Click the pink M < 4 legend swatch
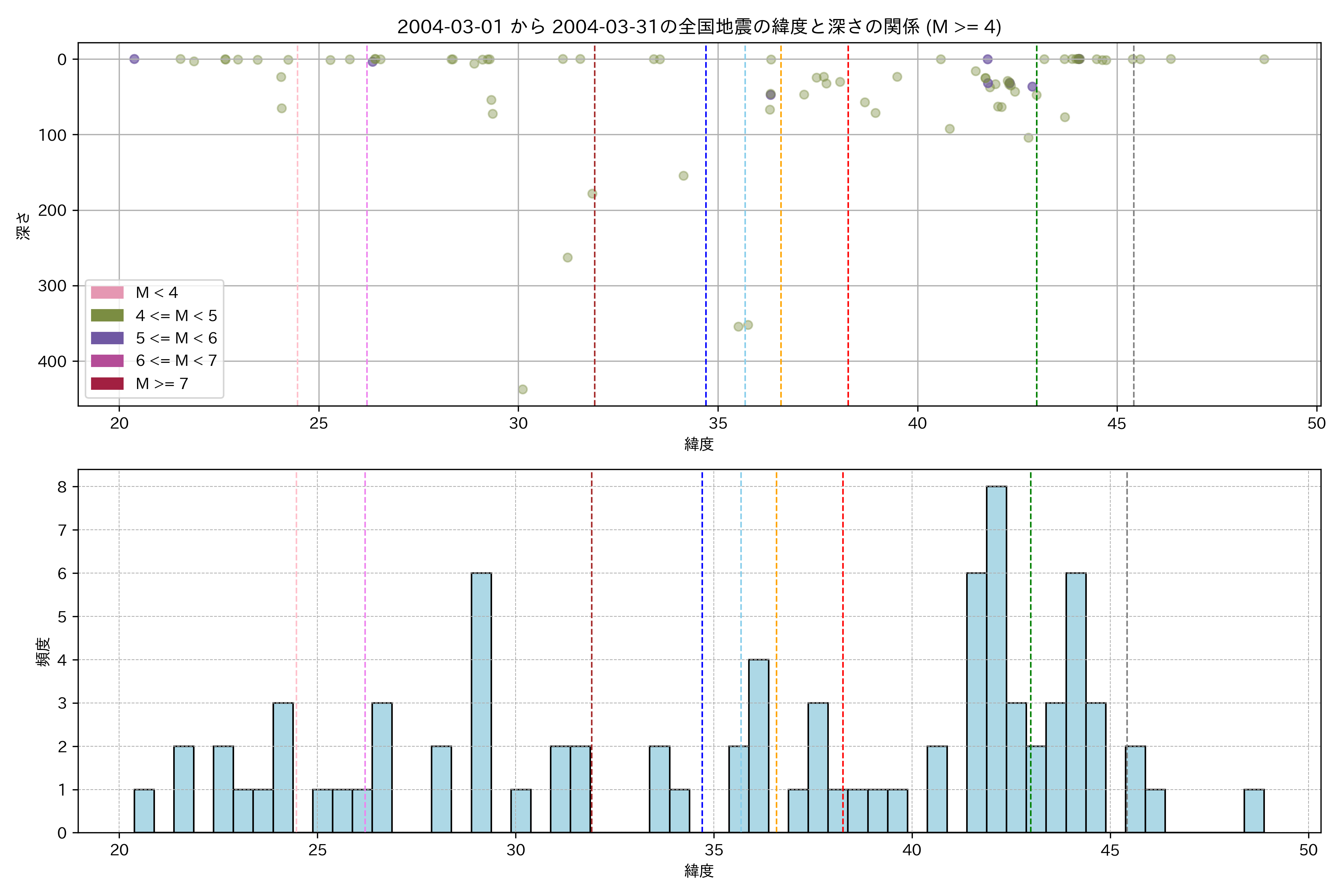The height and width of the screenshot is (896, 1344). tap(107, 293)
